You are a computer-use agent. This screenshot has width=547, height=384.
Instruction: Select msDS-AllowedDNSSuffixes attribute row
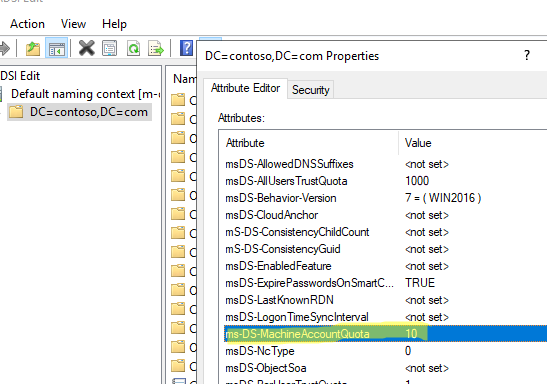[x=386, y=164]
